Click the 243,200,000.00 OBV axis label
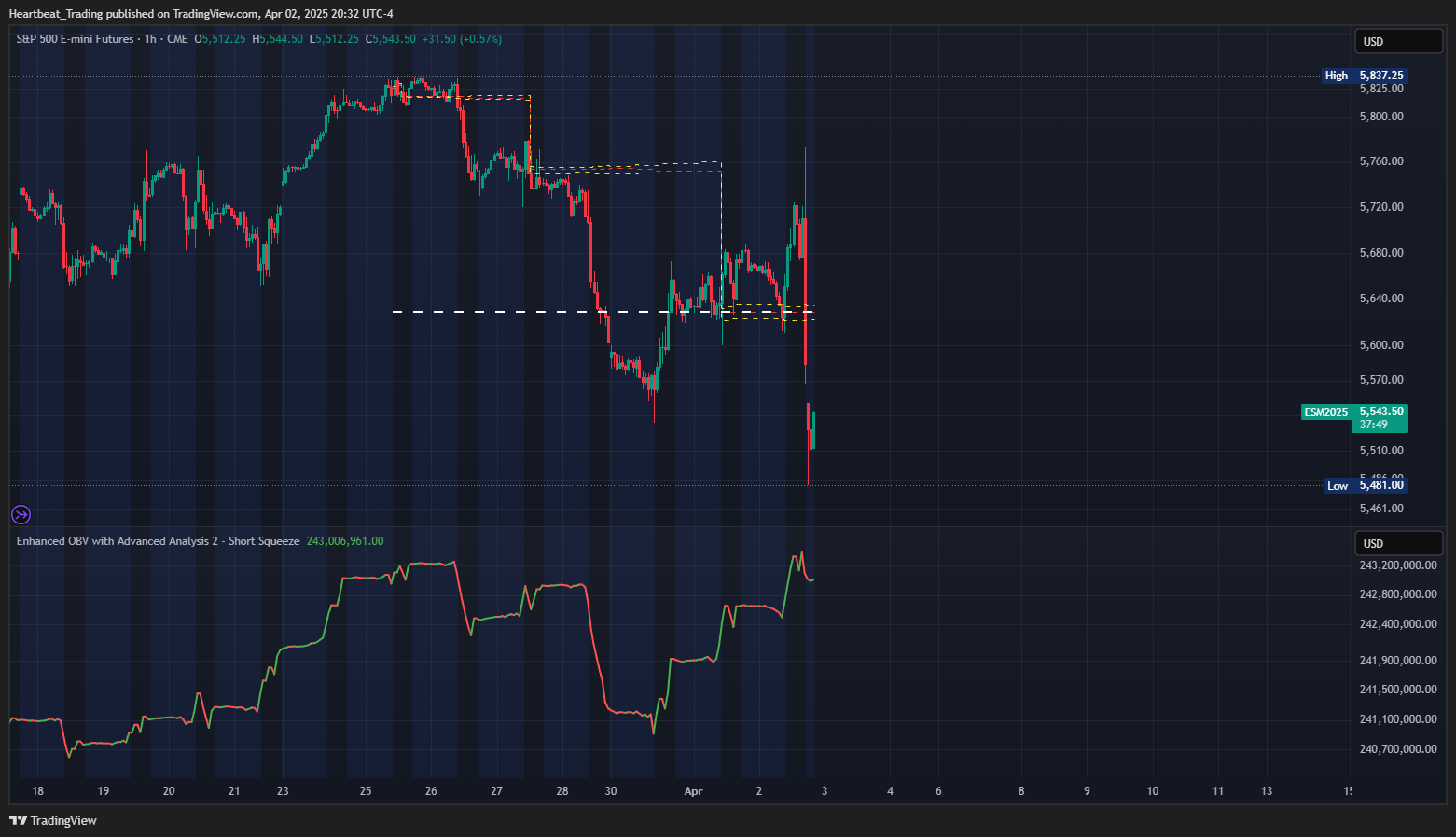This screenshot has height=837, width=1456. click(1398, 565)
